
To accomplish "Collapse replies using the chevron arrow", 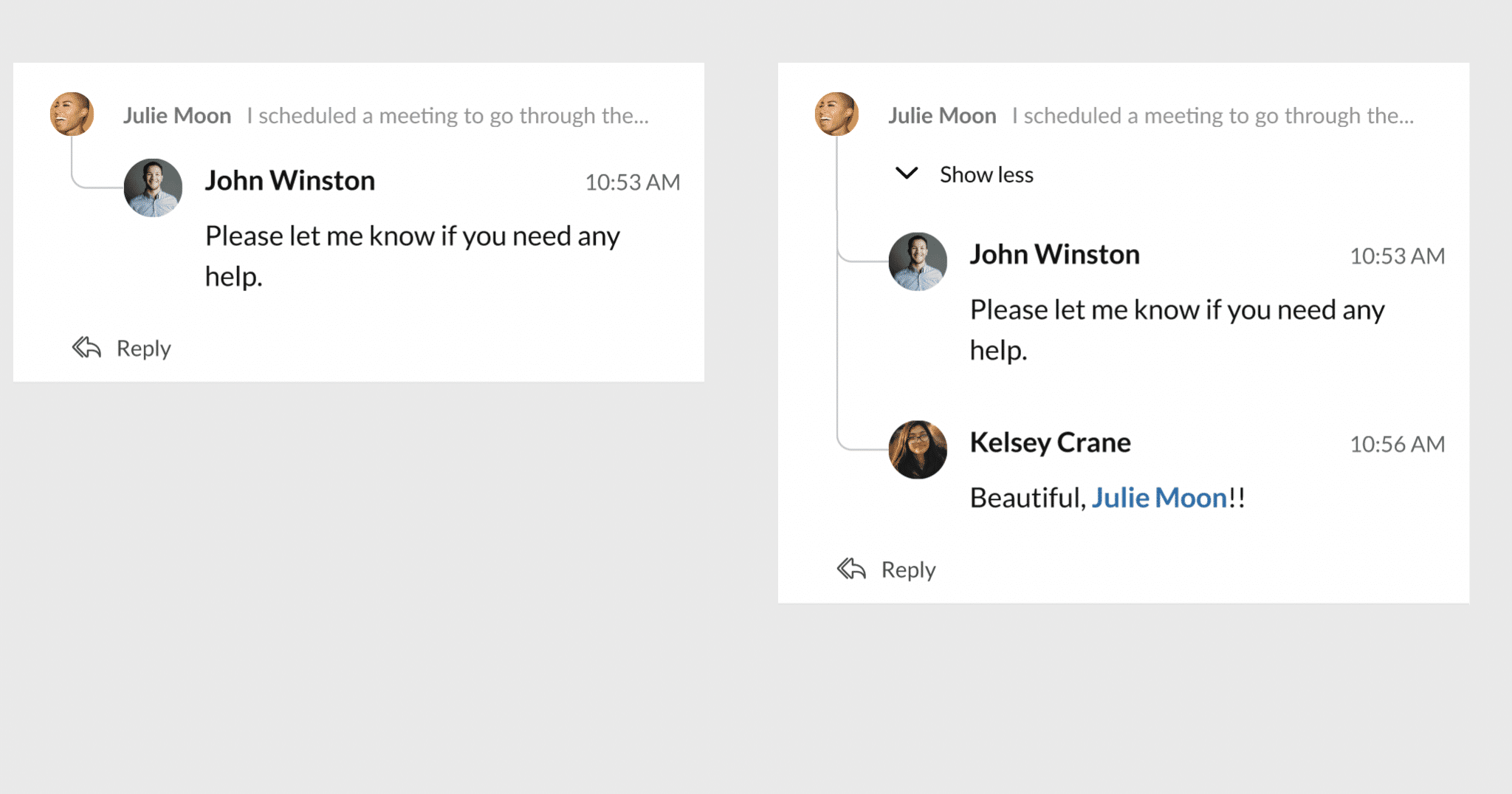I will click(906, 174).
